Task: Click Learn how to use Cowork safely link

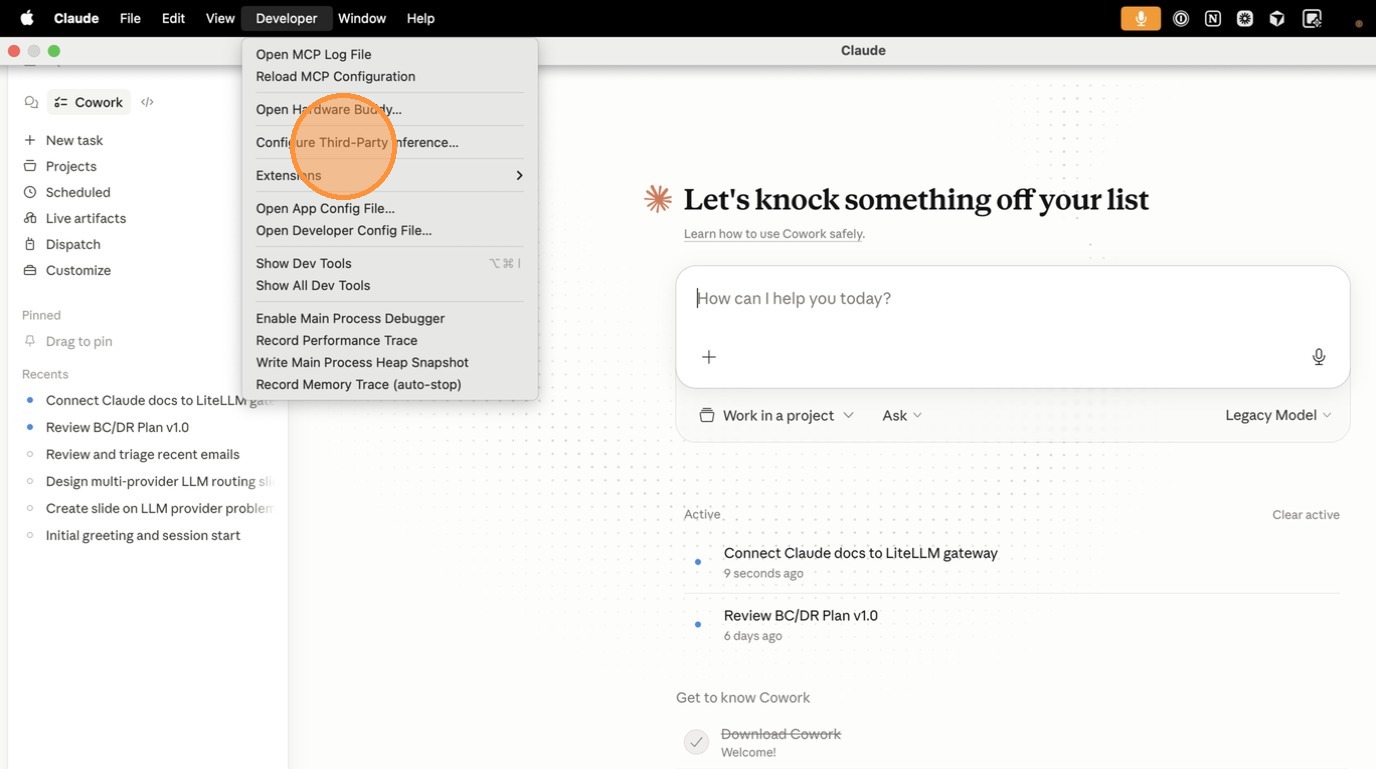Action: (773, 234)
